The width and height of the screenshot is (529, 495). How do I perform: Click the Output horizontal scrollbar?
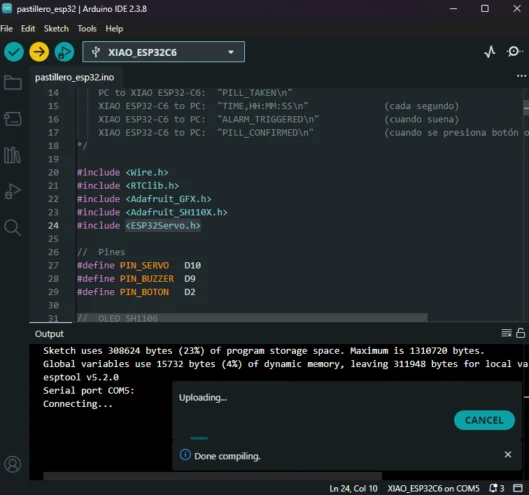213,476
